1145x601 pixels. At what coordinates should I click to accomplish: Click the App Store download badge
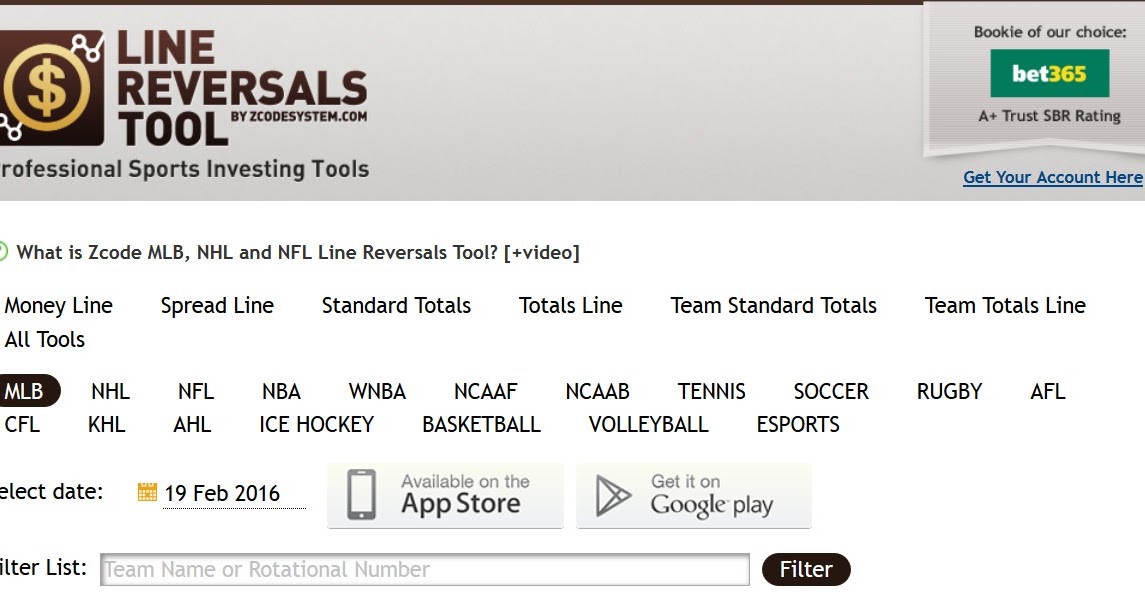point(445,495)
